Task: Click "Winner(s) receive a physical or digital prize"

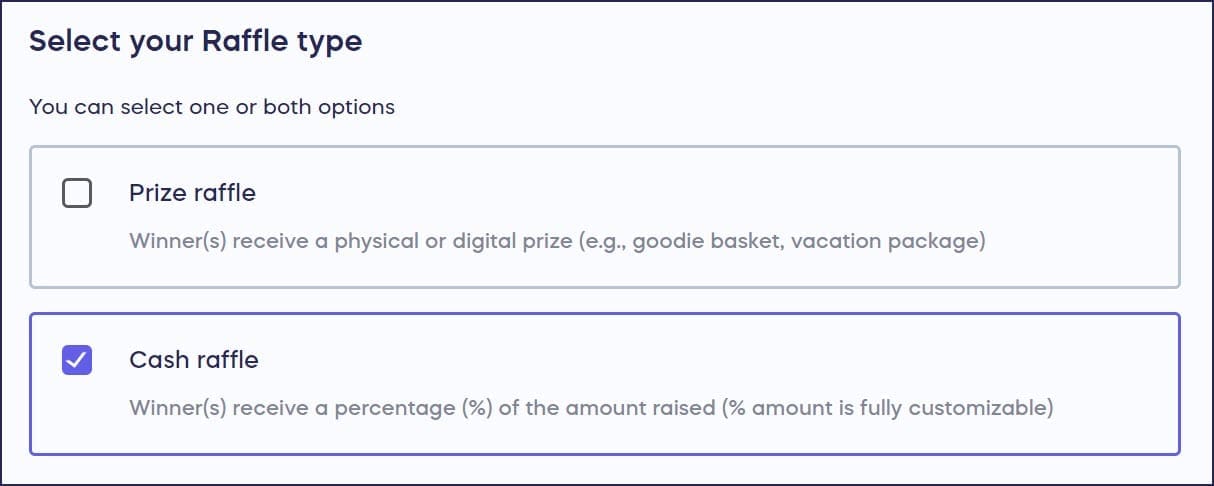Action: pos(351,242)
